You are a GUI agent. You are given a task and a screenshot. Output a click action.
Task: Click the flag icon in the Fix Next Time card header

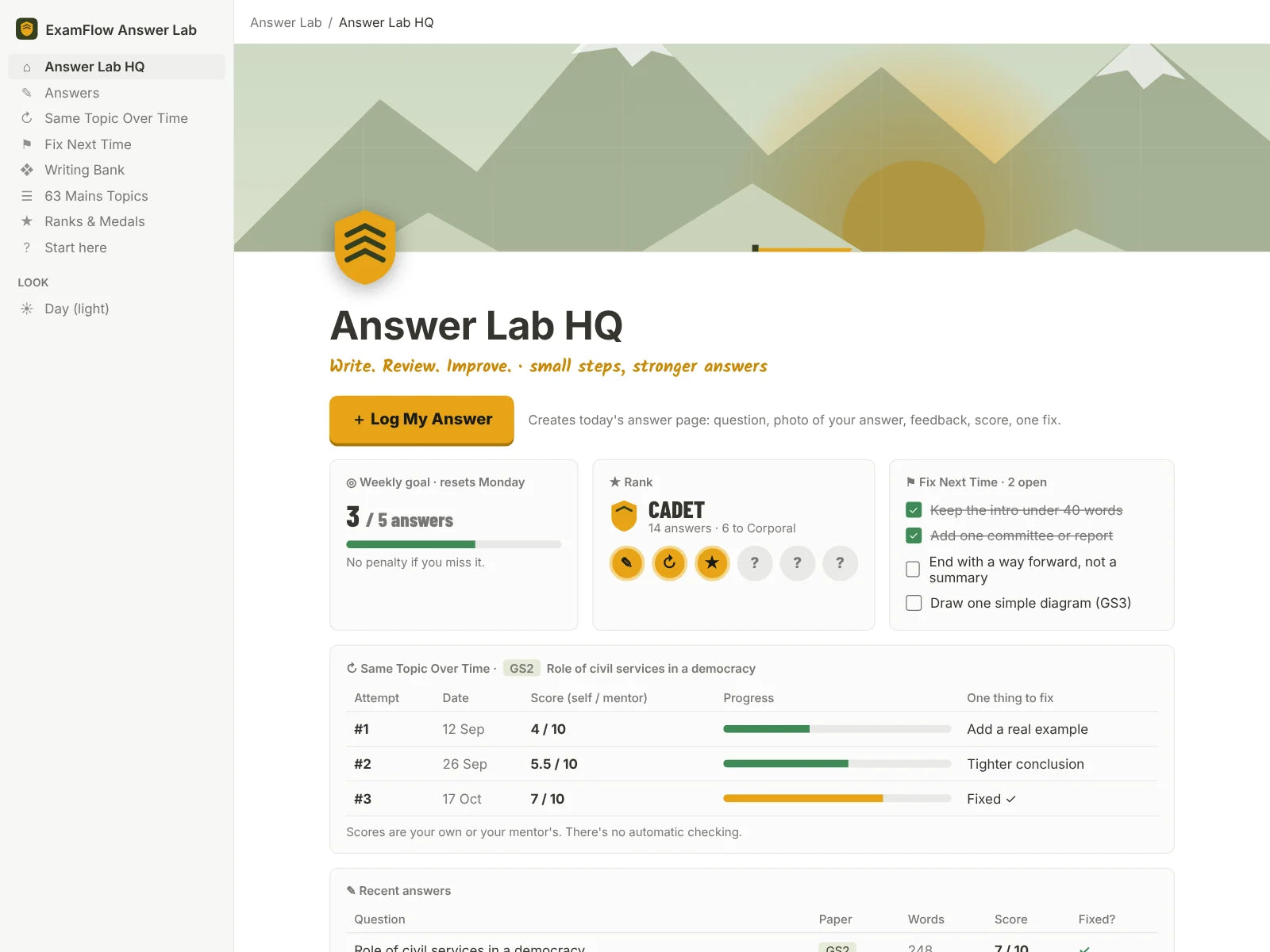click(910, 482)
